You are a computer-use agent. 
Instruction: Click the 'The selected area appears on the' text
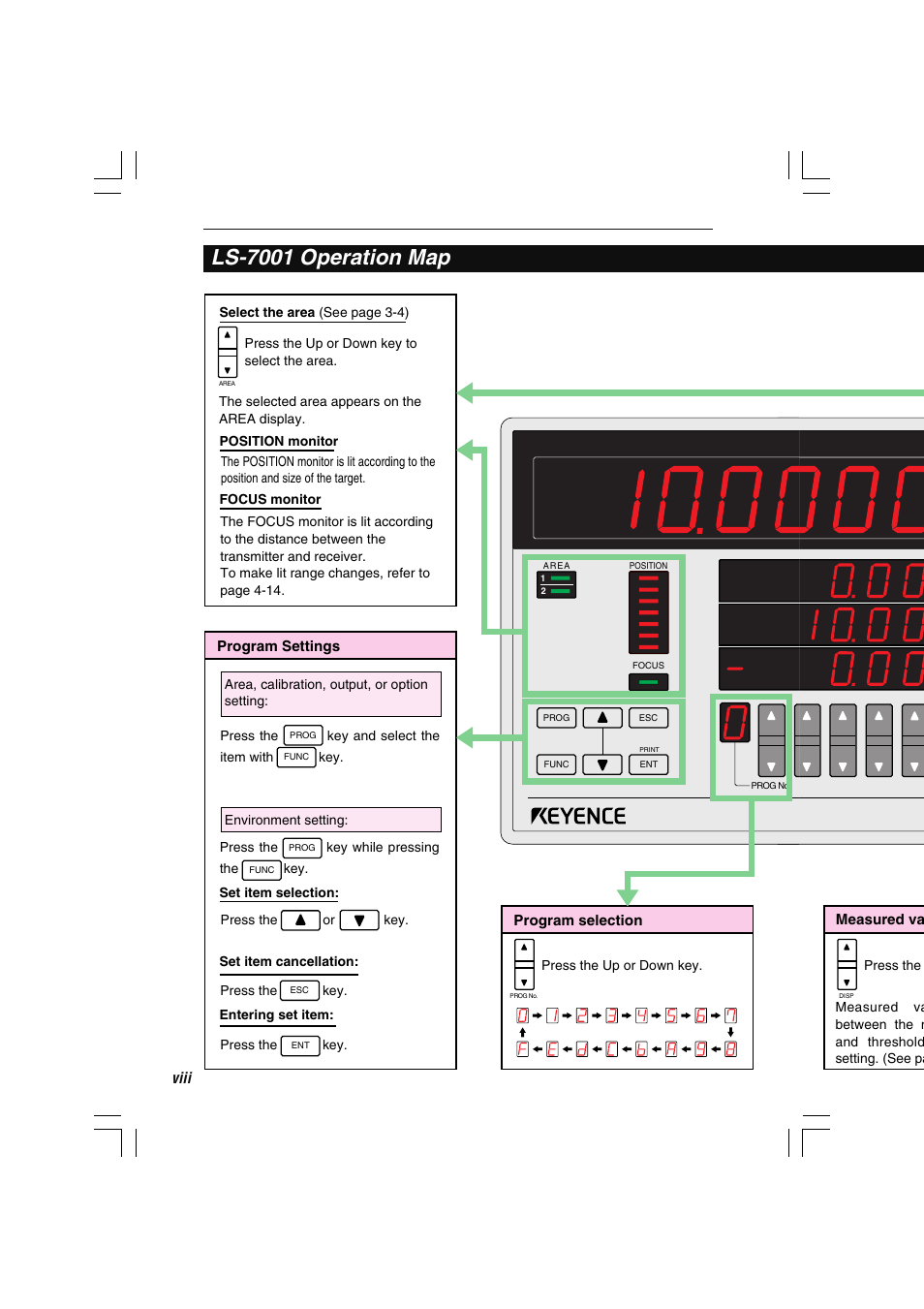[320, 402]
